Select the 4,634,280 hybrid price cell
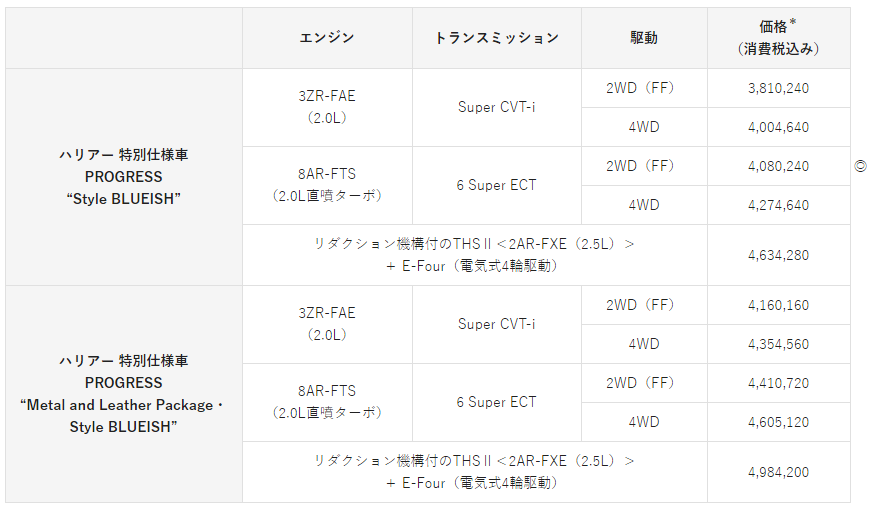Screen dimensions: 870x505 click(778, 255)
